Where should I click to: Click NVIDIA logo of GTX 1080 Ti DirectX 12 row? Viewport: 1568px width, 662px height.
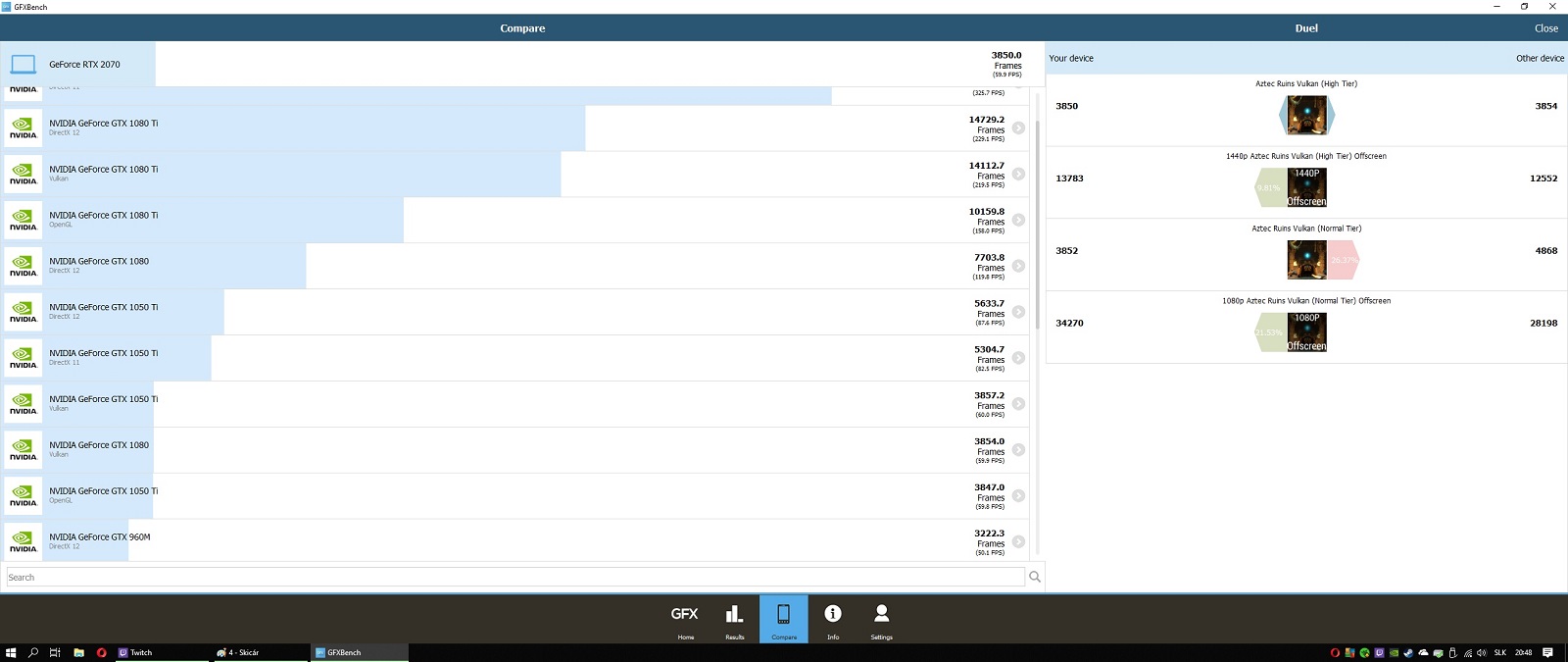(x=23, y=128)
